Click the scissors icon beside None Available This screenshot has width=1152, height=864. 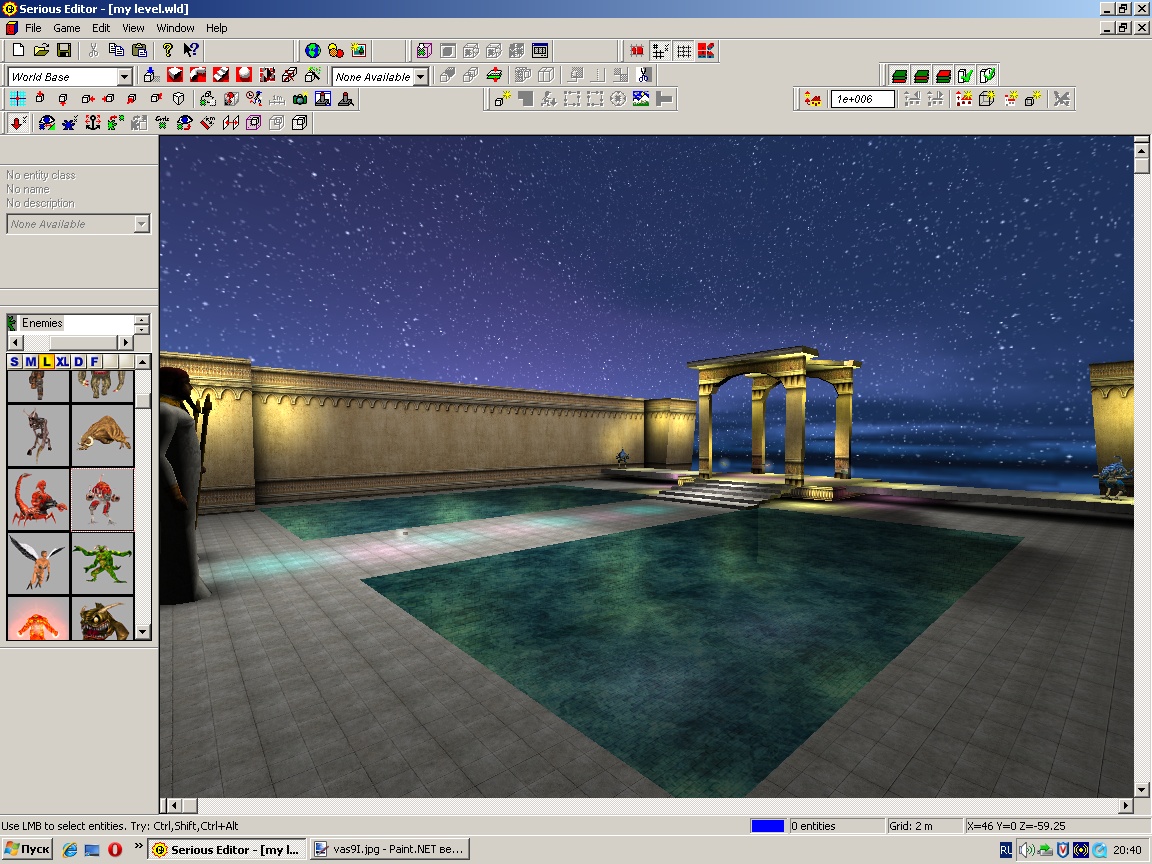point(644,75)
